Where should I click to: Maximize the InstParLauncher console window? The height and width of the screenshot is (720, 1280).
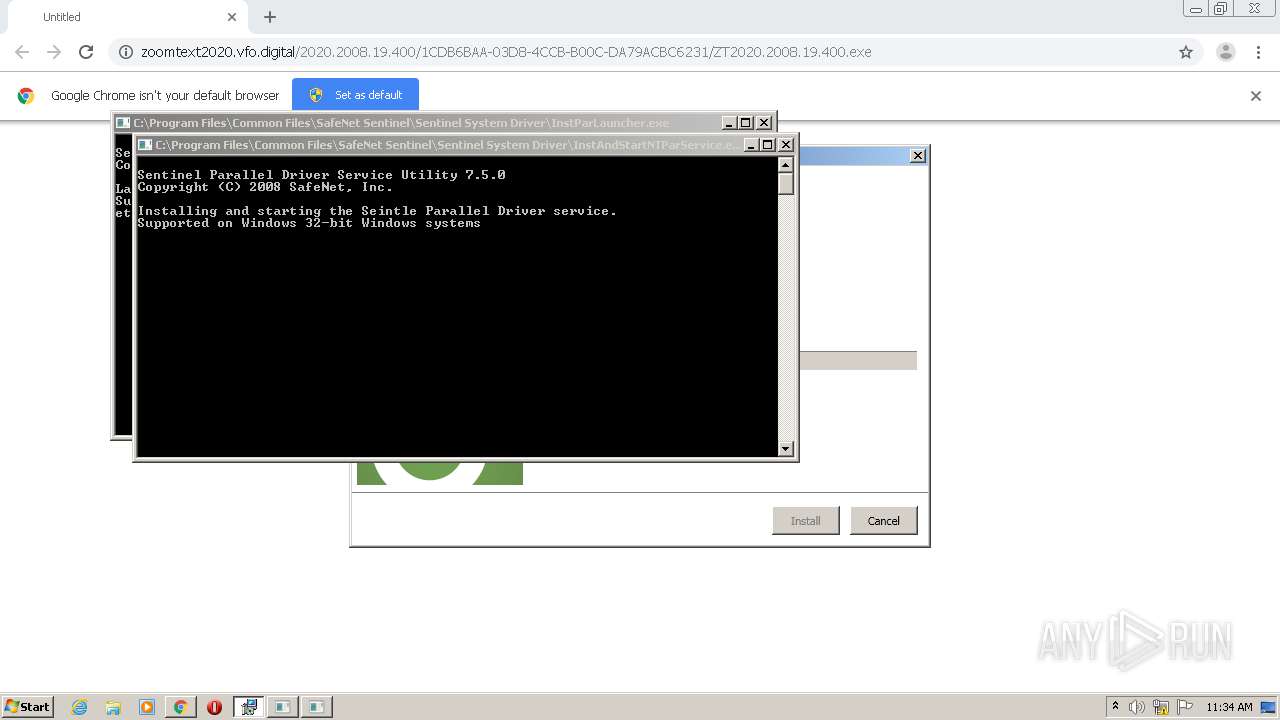coord(745,123)
